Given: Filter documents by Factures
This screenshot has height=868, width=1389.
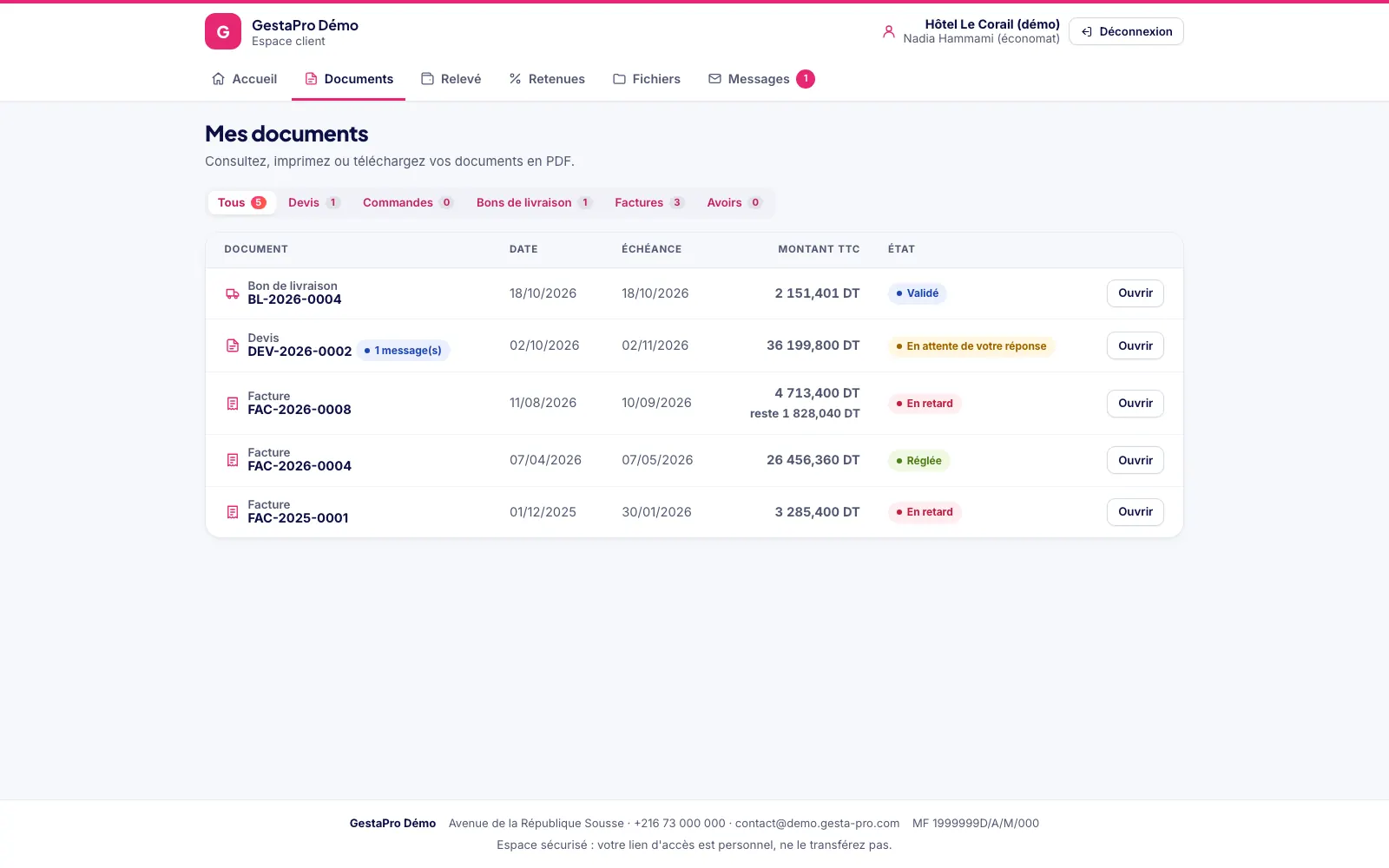Looking at the screenshot, I should 649,202.
